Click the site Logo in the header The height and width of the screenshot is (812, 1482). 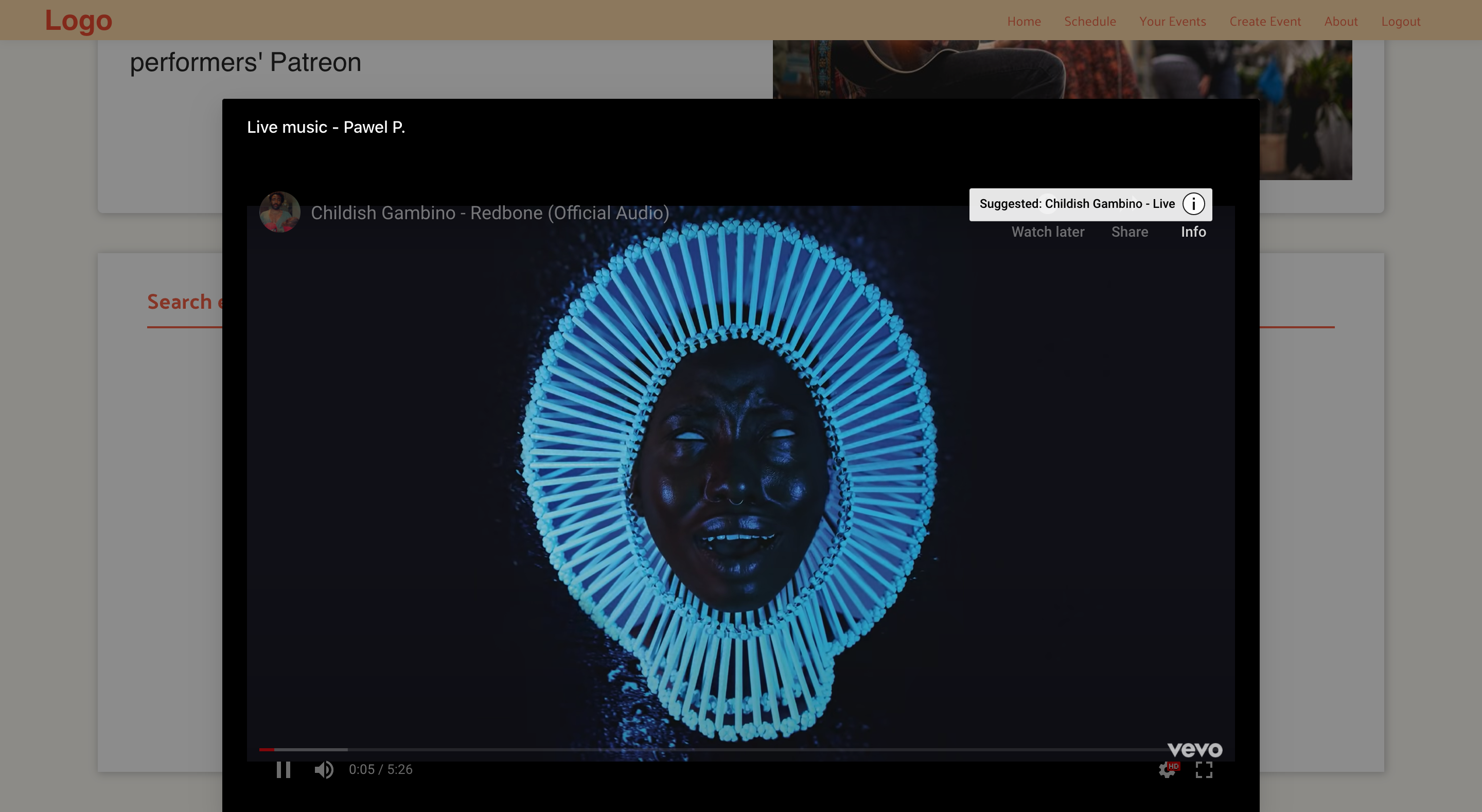[78, 20]
